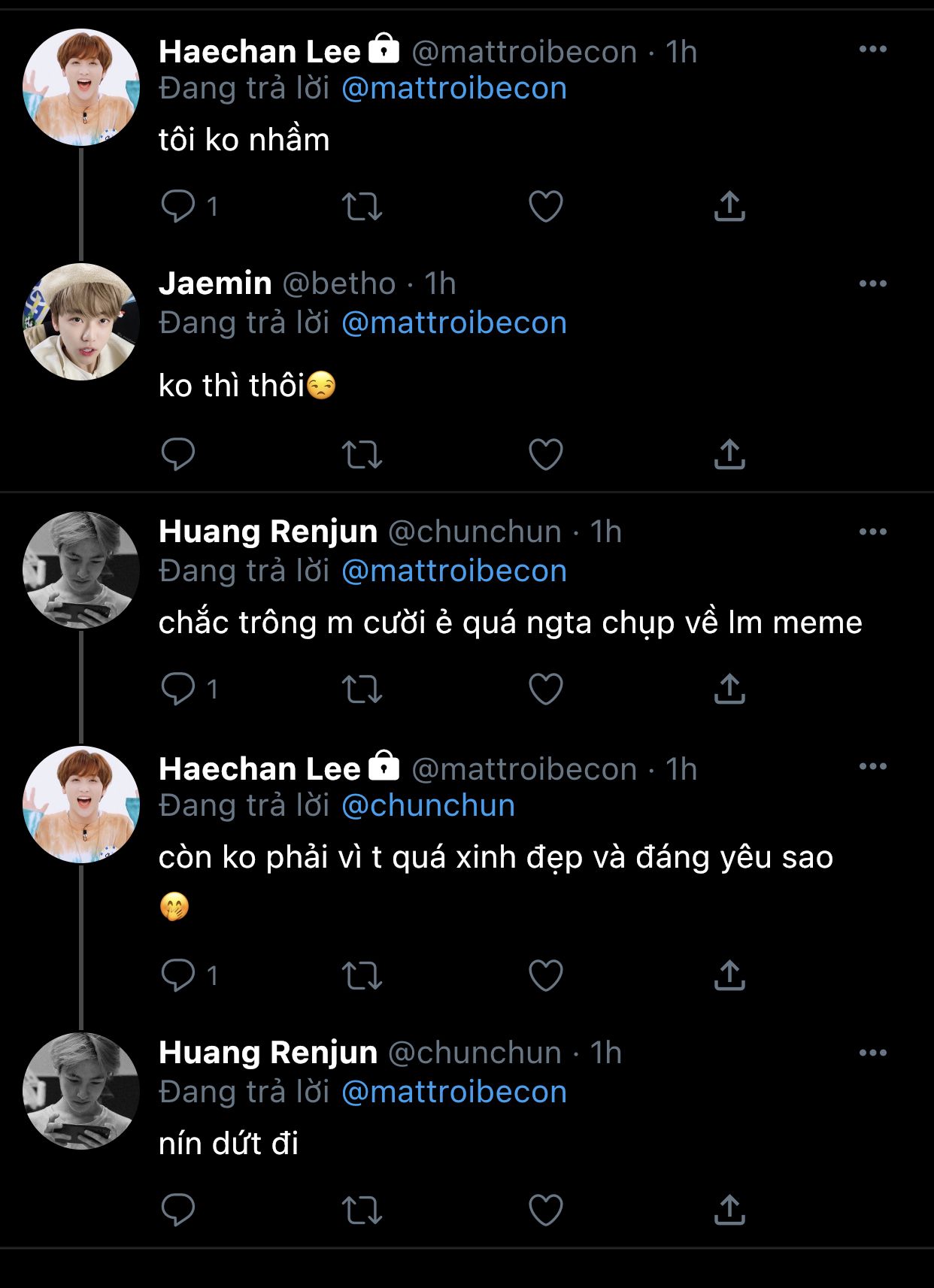This screenshot has width=934, height=1288.
Task: Open @mattroibecon mention in Jaemin's reply
Action: coord(453,323)
